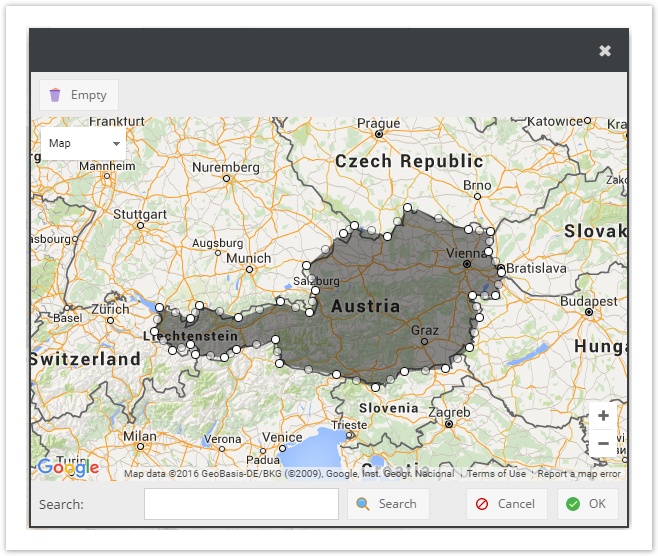Zoom in with the plus button

tap(602, 416)
